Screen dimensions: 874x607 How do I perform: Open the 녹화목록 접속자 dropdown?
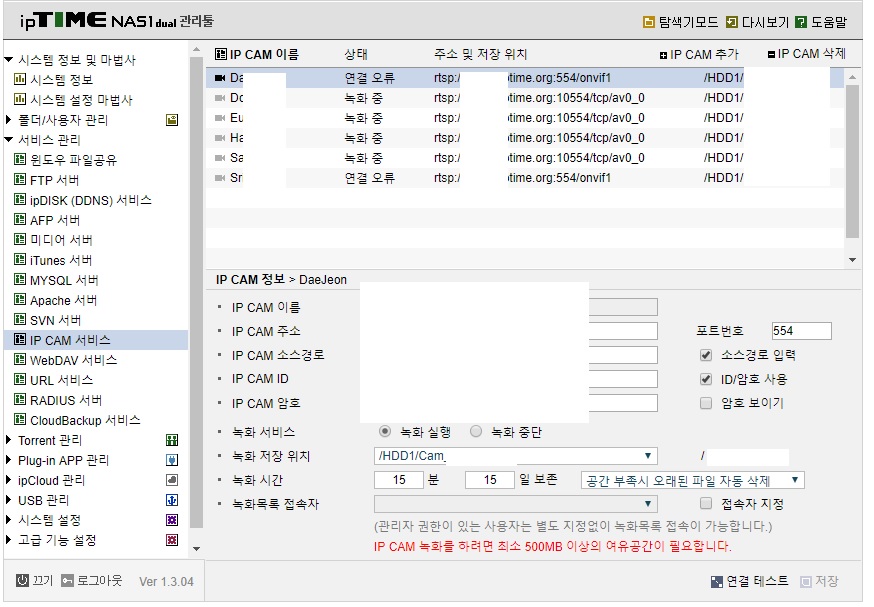coord(516,504)
